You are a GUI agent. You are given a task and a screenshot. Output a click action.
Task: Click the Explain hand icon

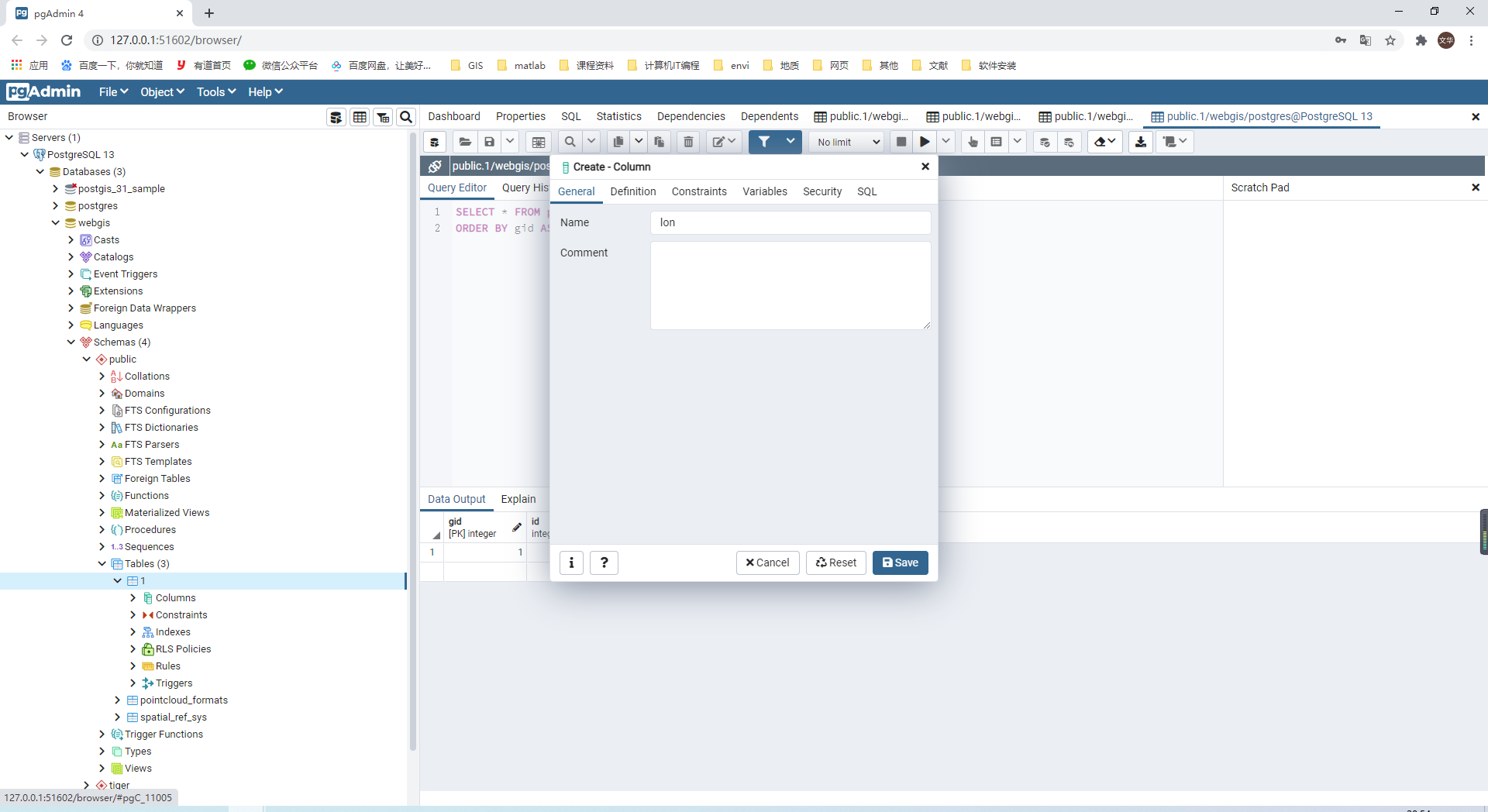973,142
